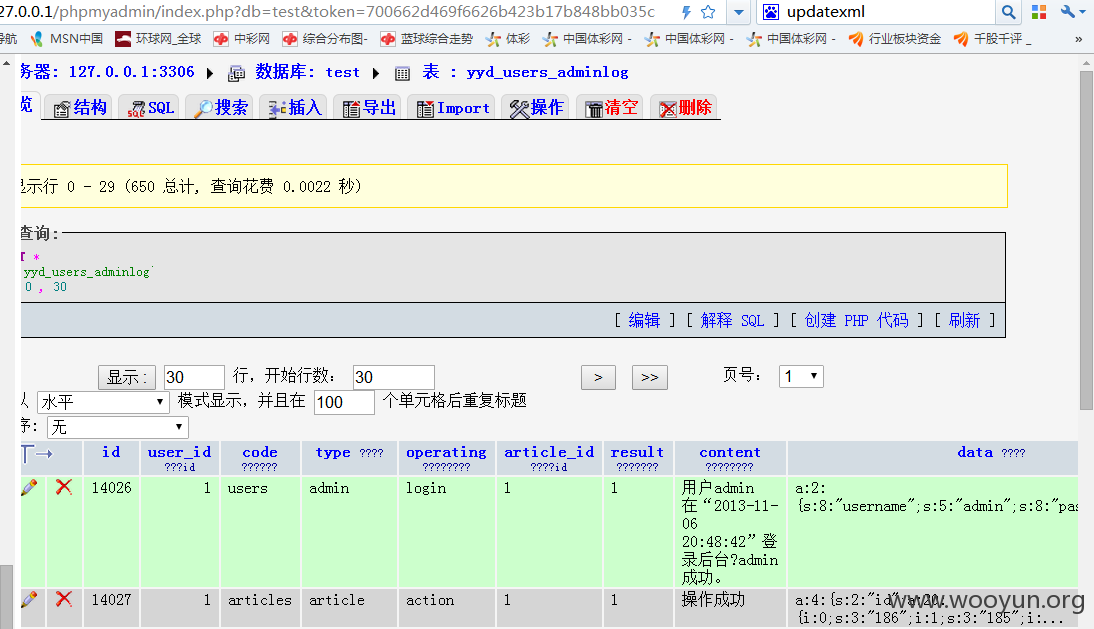Click the full texts toggle arrow icon
Viewport: 1094px width, 629px height.
[37, 454]
